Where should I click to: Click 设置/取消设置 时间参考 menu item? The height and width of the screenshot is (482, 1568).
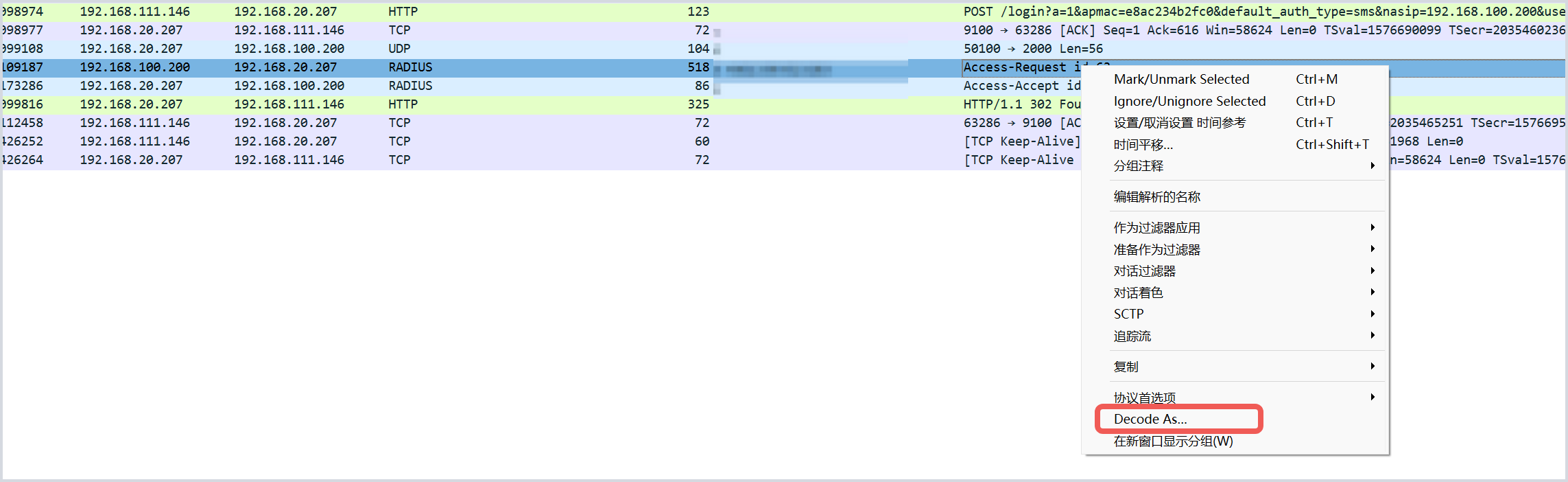(x=1235, y=123)
